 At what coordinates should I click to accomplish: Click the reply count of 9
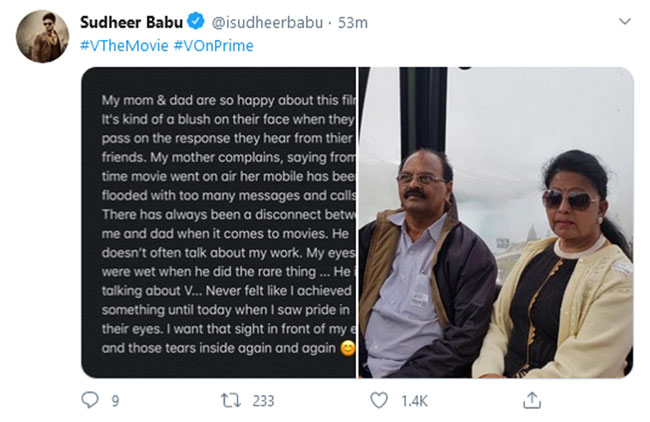[116, 401]
